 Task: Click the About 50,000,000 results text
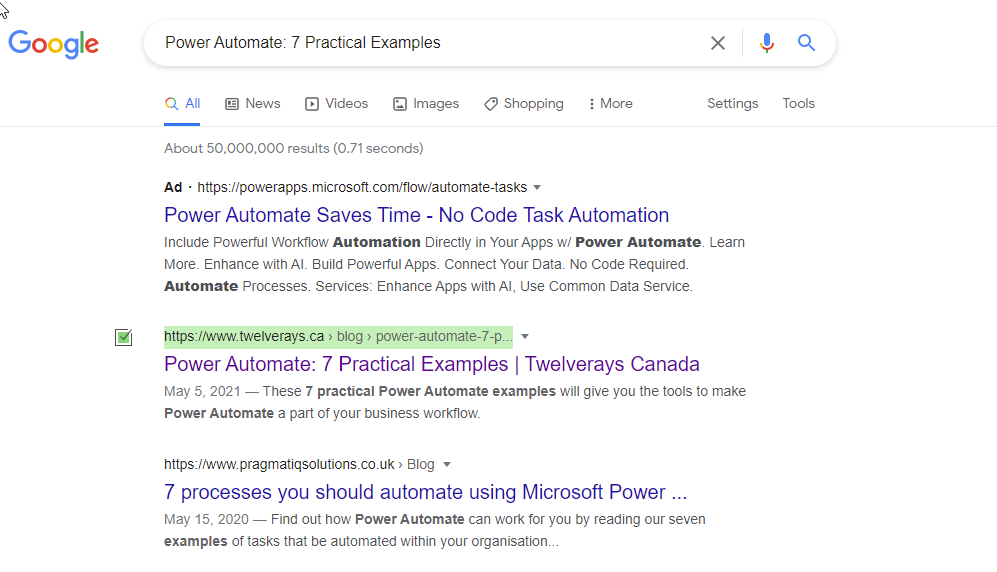pyautogui.click(x=294, y=148)
